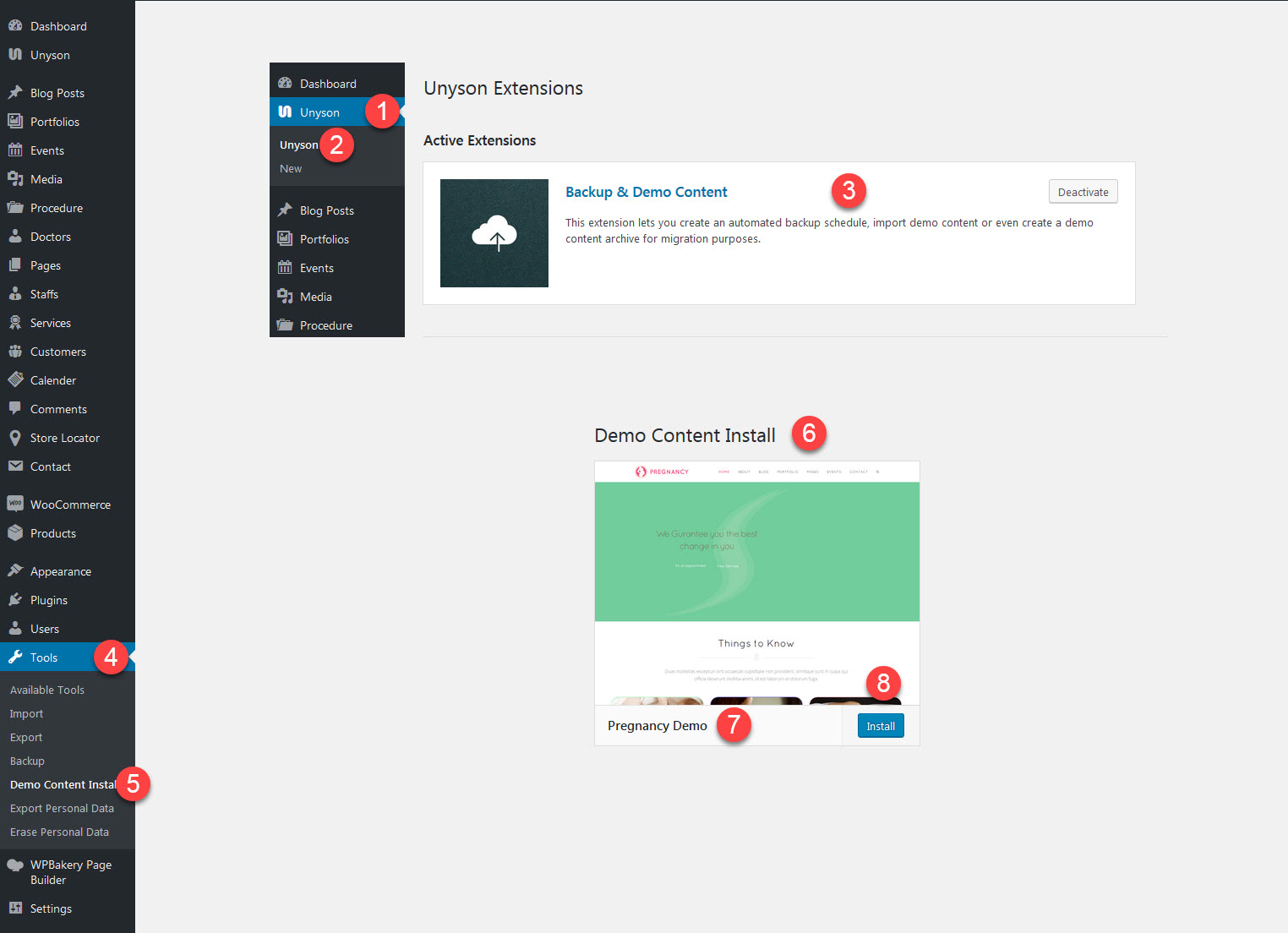Click the Products box icon
The width and height of the screenshot is (1288, 933).
(x=15, y=533)
